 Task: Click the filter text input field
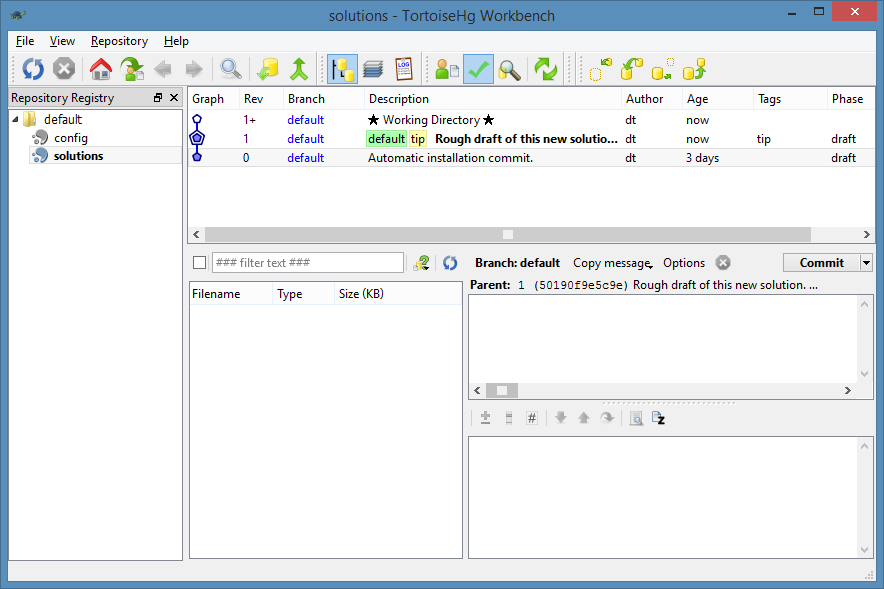click(x=308, y=263)
